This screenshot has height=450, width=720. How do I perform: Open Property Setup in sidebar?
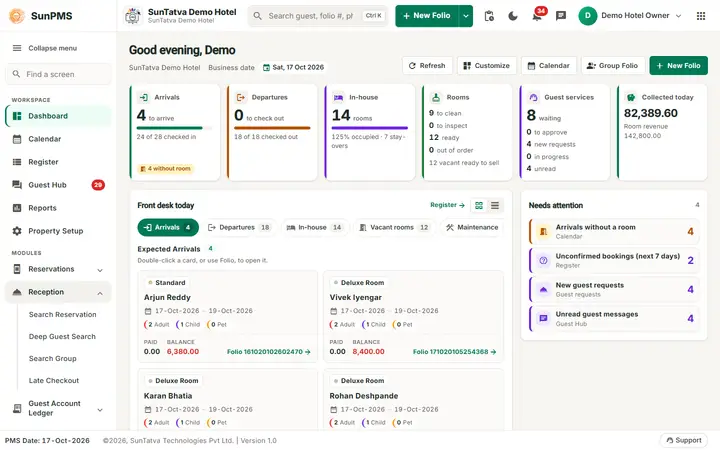click(x=58, y=231)
